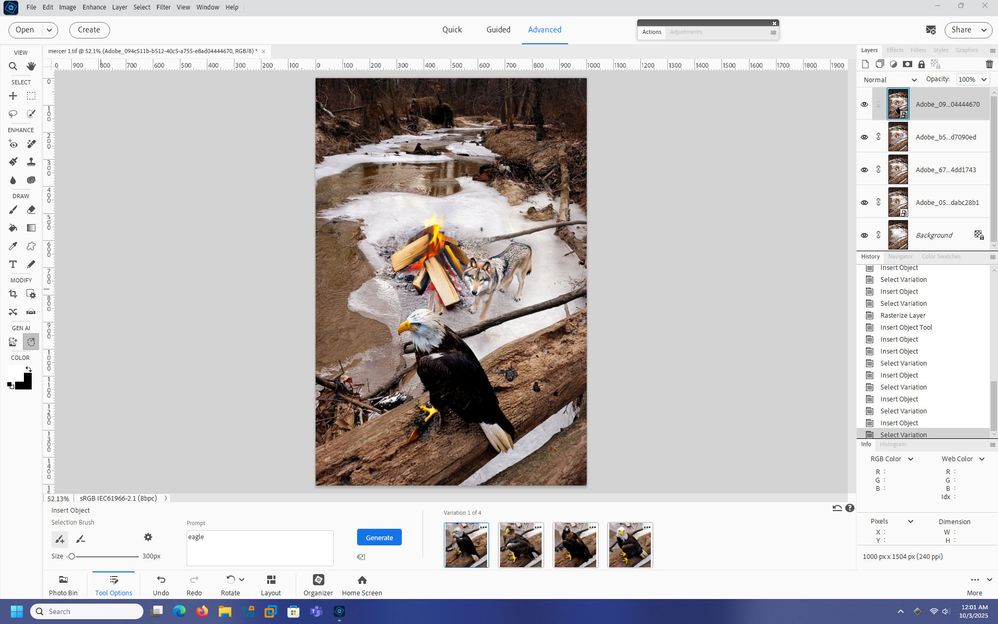Toggle Background layer visibility eye
The height and width of the screenshot is (624, 998).
tap(864, 236)
